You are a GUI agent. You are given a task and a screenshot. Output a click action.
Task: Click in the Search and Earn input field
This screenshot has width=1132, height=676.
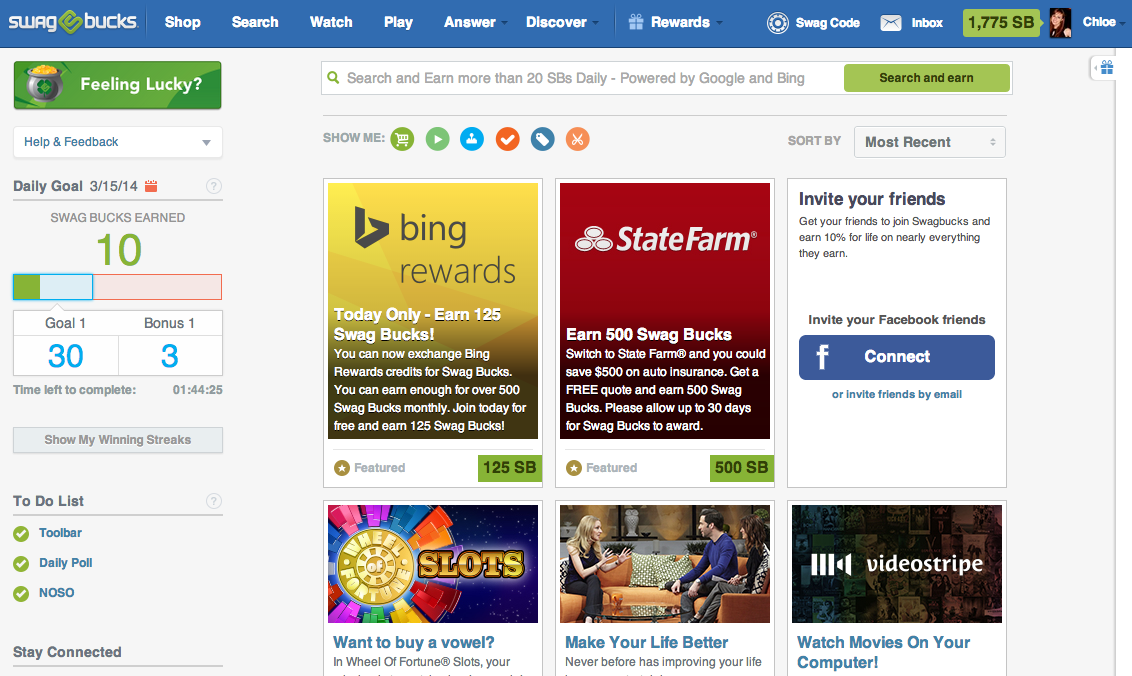pyautogui.click(x=585, y=78)
